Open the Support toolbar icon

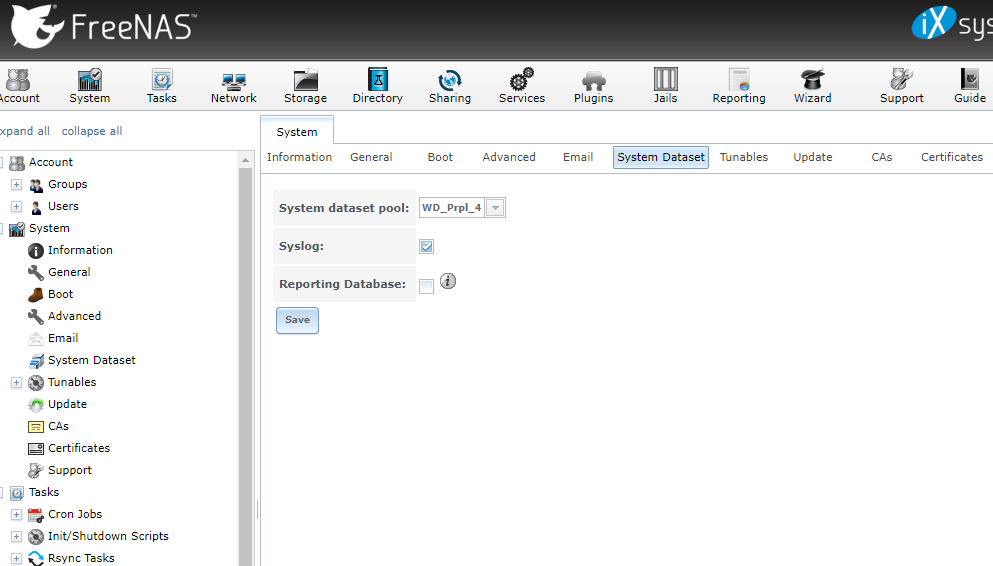click(x=902, y=86)
